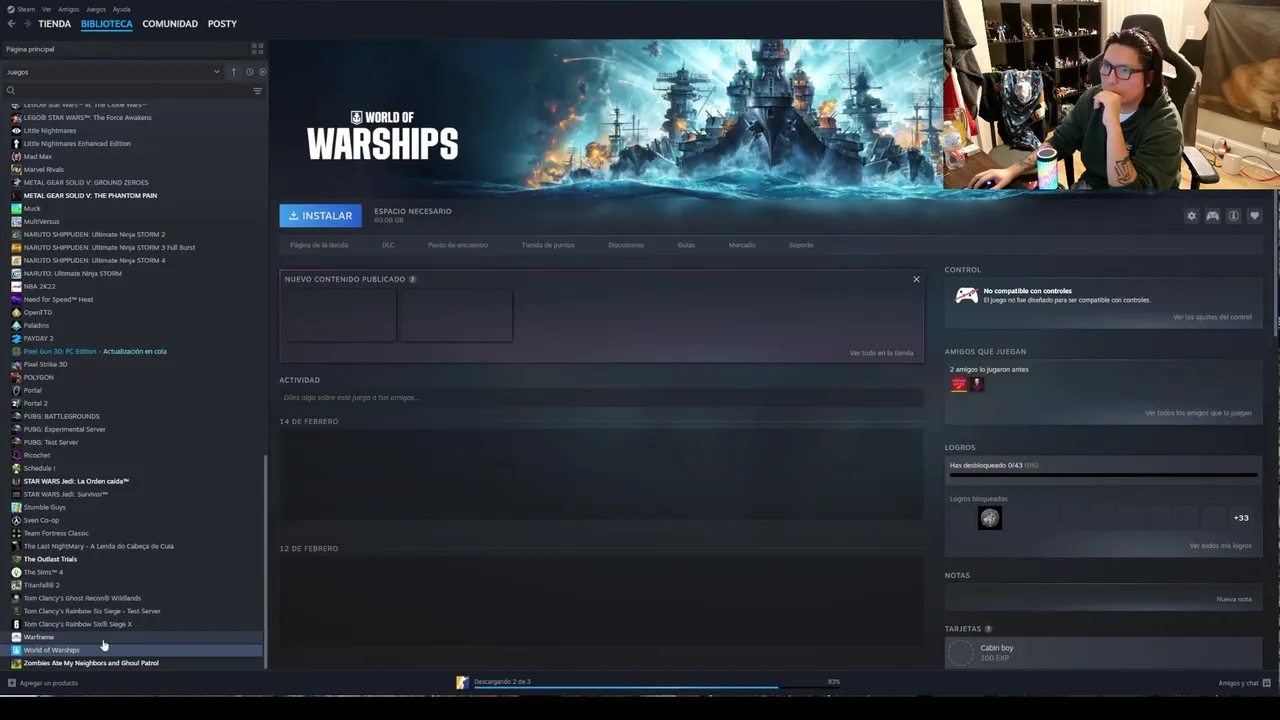
Task: Click the +33 more achievements badge
Action: click(1241, 518)
